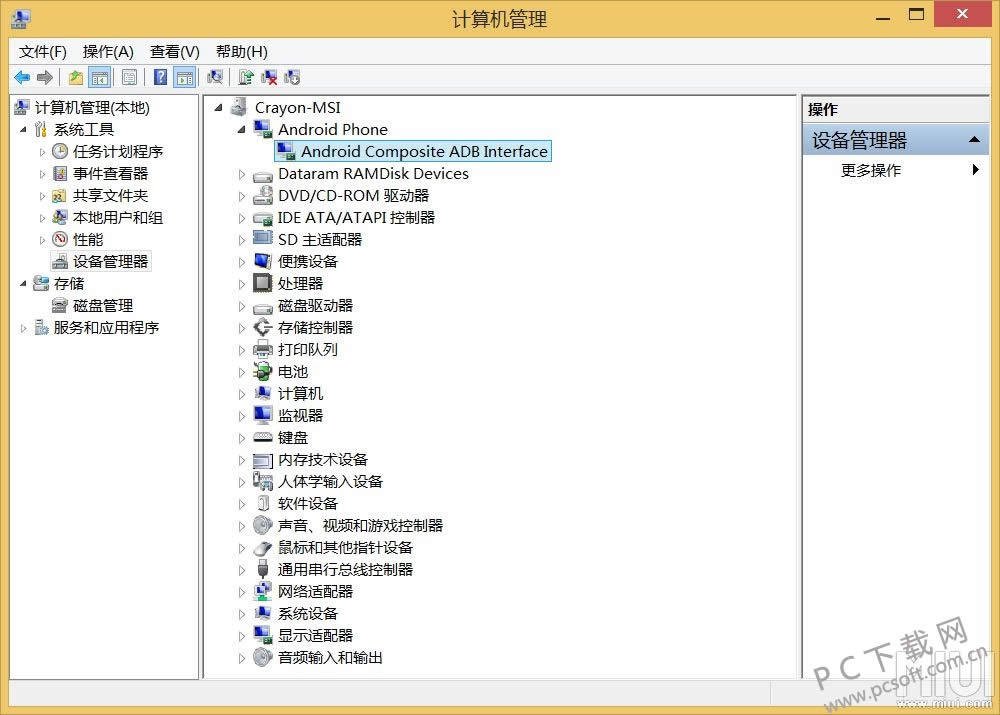Open the 文件(F) menu
This screenshot has height=715, width=1000.
pyautogui.click(x=42, y=52)
